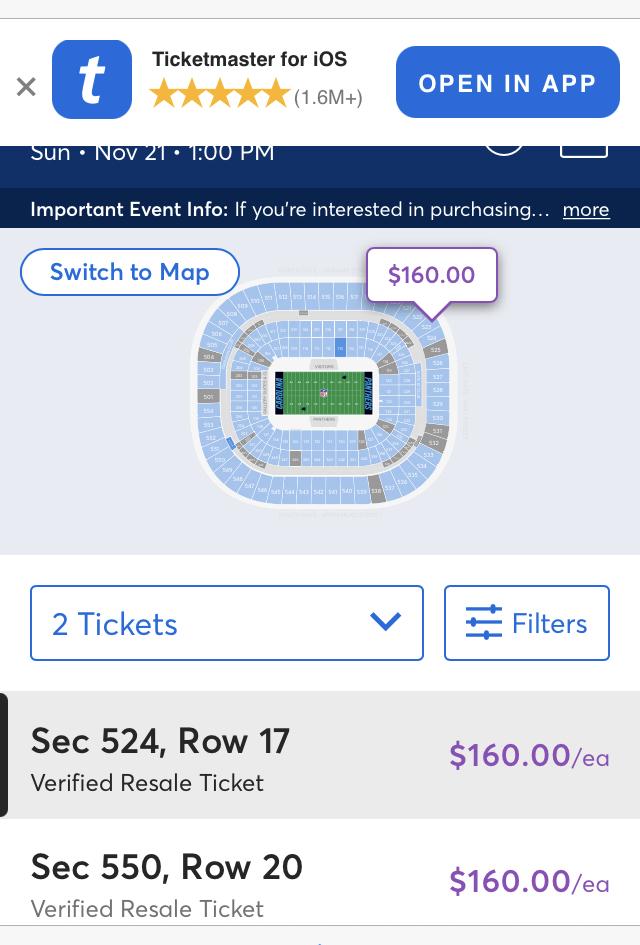Tap the Ticketmaster app icon
The height and width of the screenshot is (945, 640).
coord(92,80)
